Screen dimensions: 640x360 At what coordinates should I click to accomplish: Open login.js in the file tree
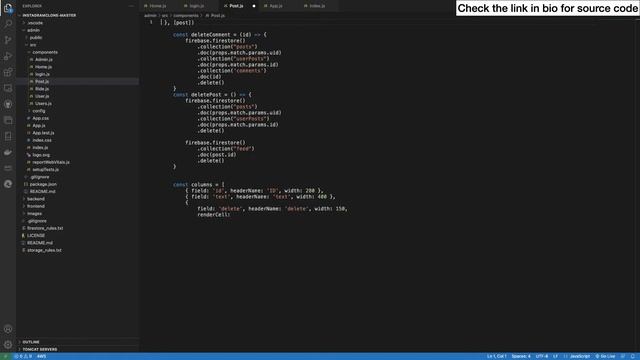[x=42, y=74]
